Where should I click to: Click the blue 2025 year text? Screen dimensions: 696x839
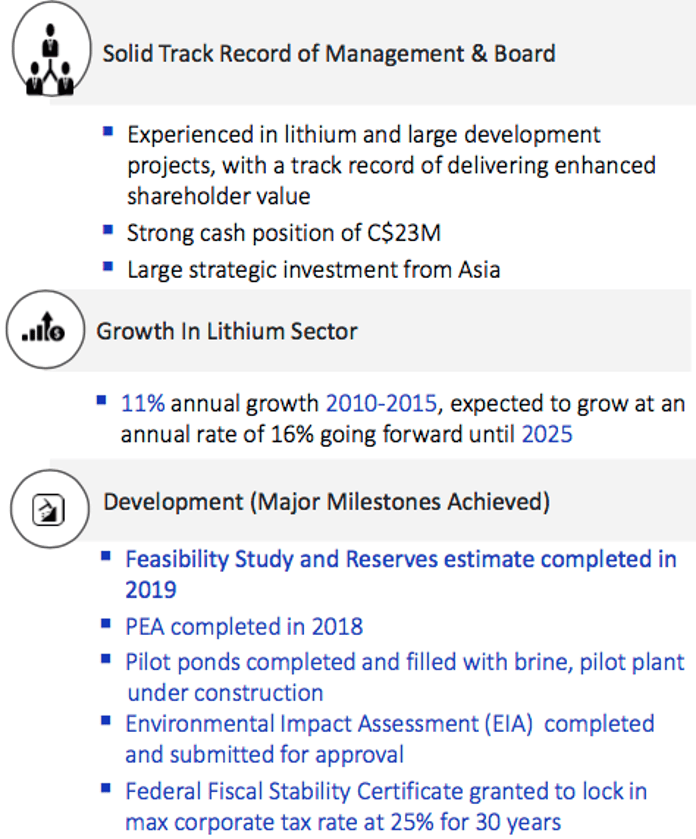point(547,434)
